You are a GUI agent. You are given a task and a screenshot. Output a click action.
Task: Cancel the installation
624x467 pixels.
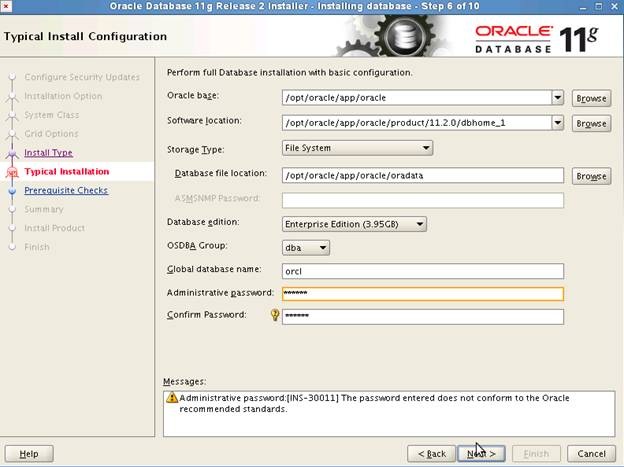click(591, 453)
